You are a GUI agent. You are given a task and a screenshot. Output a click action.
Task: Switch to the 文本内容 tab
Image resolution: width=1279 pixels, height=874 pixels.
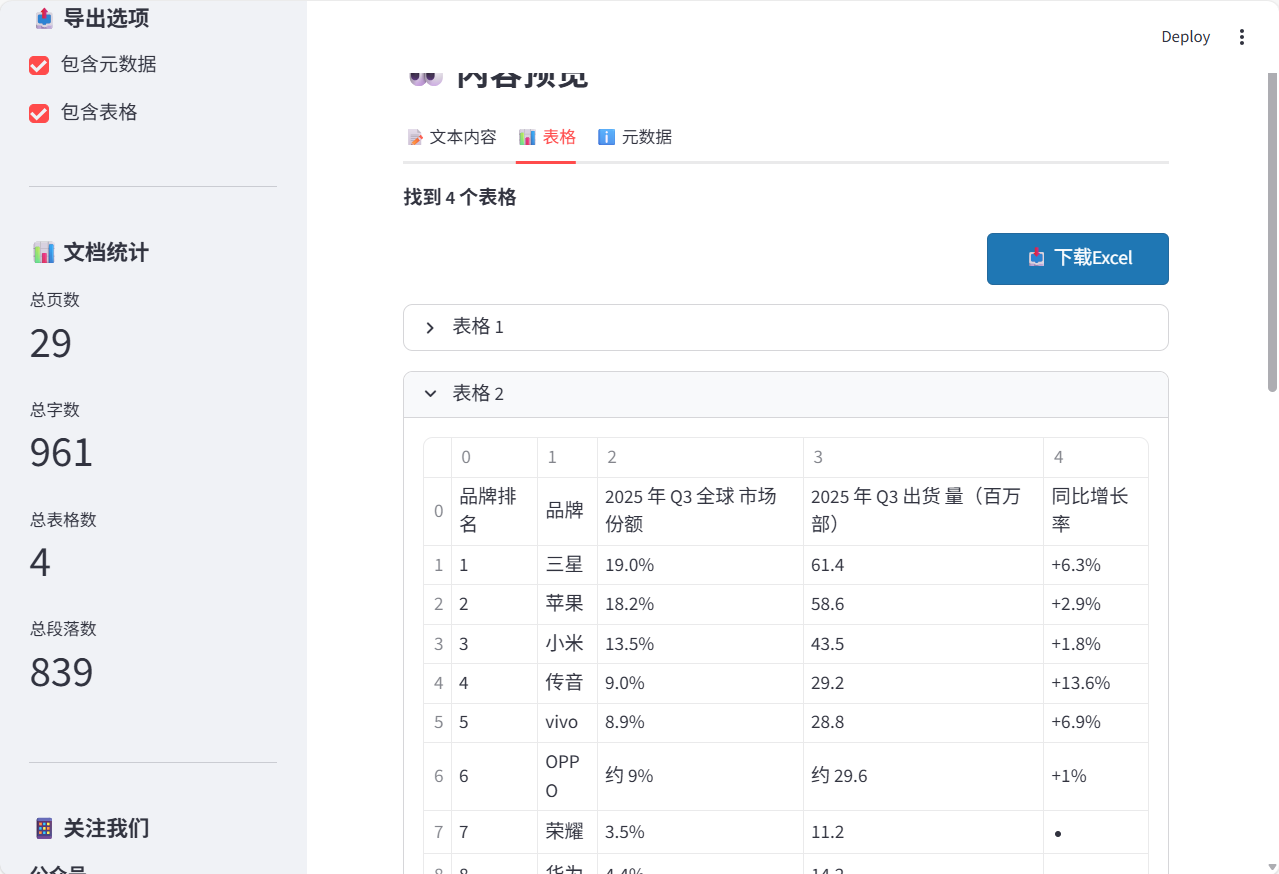451,138
